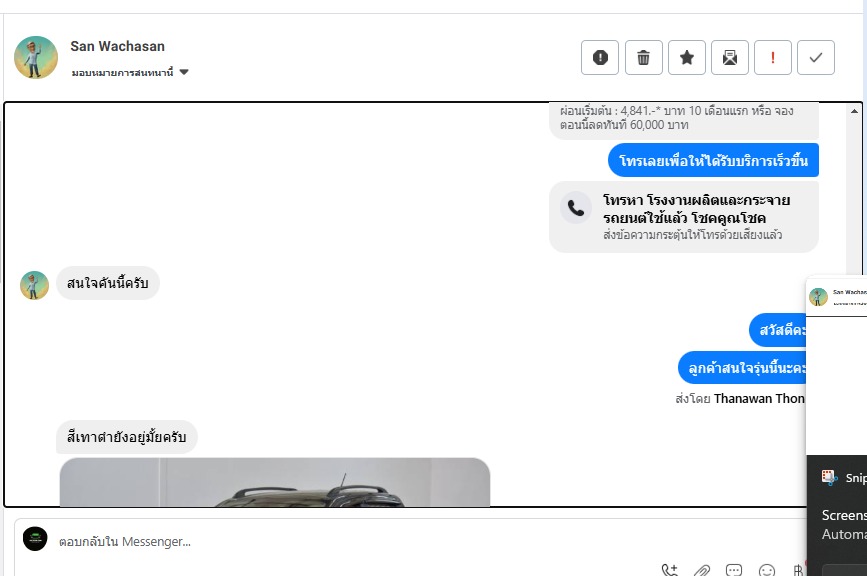Click the add phone call icon

[670, 570]
